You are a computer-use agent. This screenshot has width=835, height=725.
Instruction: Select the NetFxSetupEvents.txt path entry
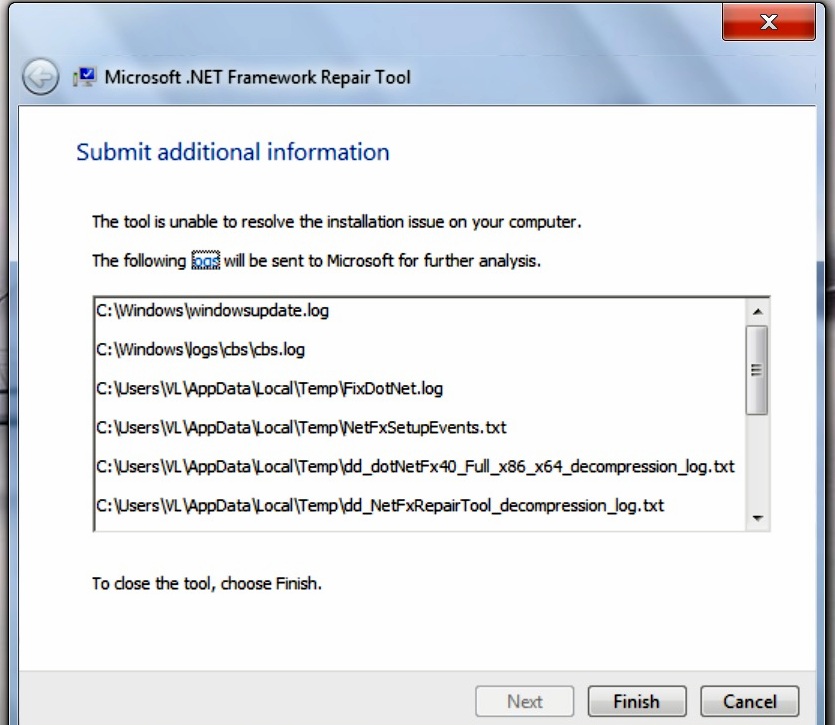click(x=301, y=427)
